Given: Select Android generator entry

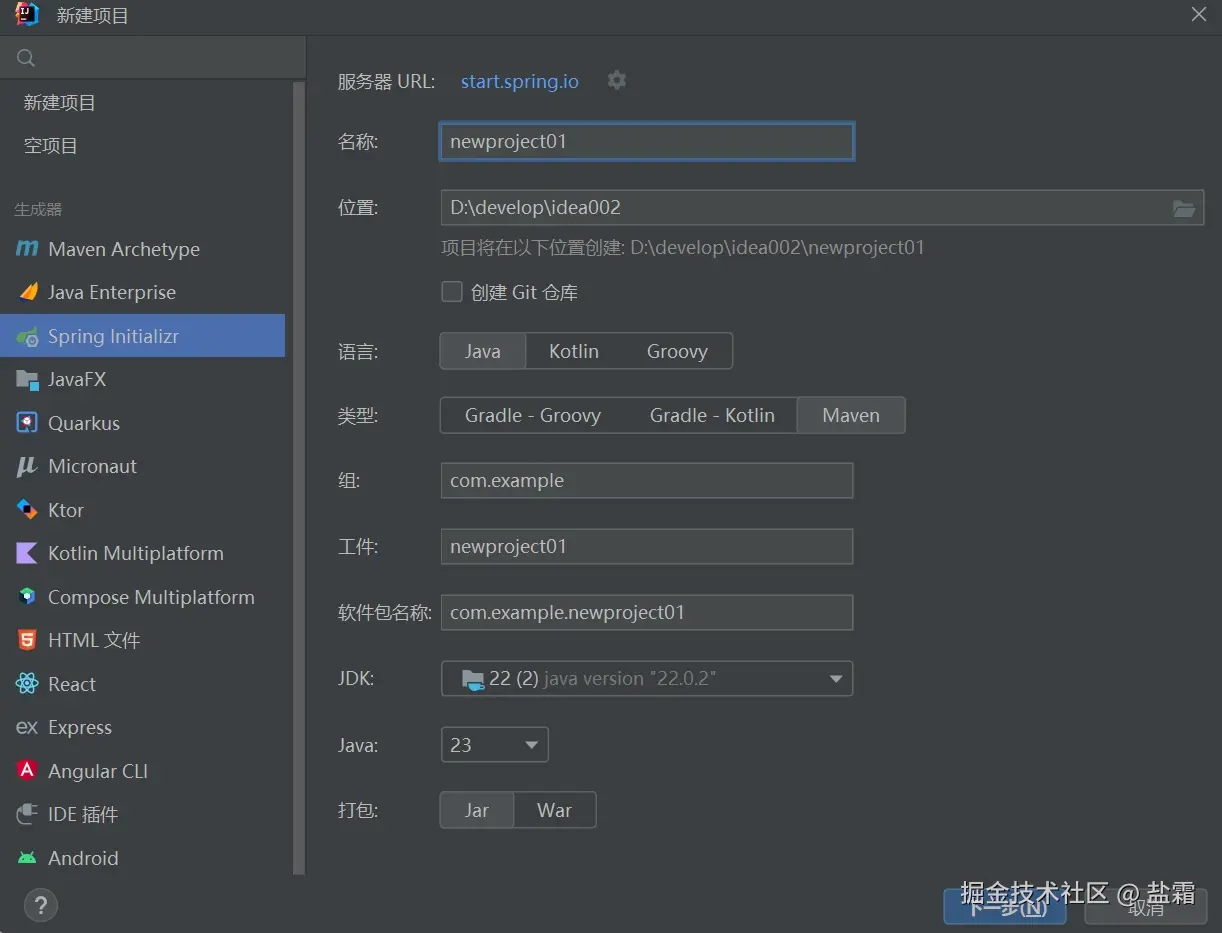Looking at the screenshot, I should point(142,858).
